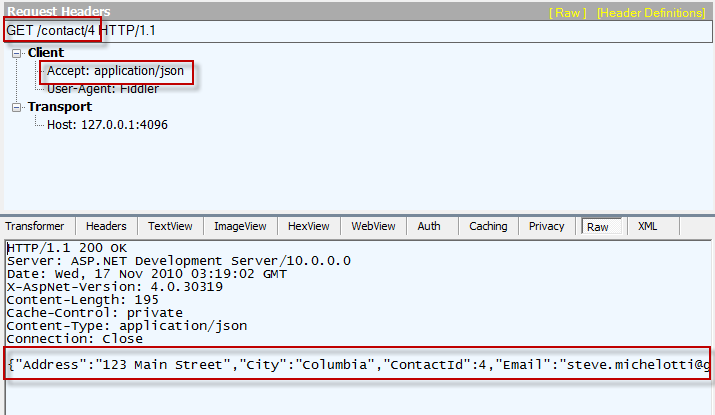The width and height of the screenshot is (715, 415).
Task: Select the Accept: application/json header
Action: click(x=115, y=71)
